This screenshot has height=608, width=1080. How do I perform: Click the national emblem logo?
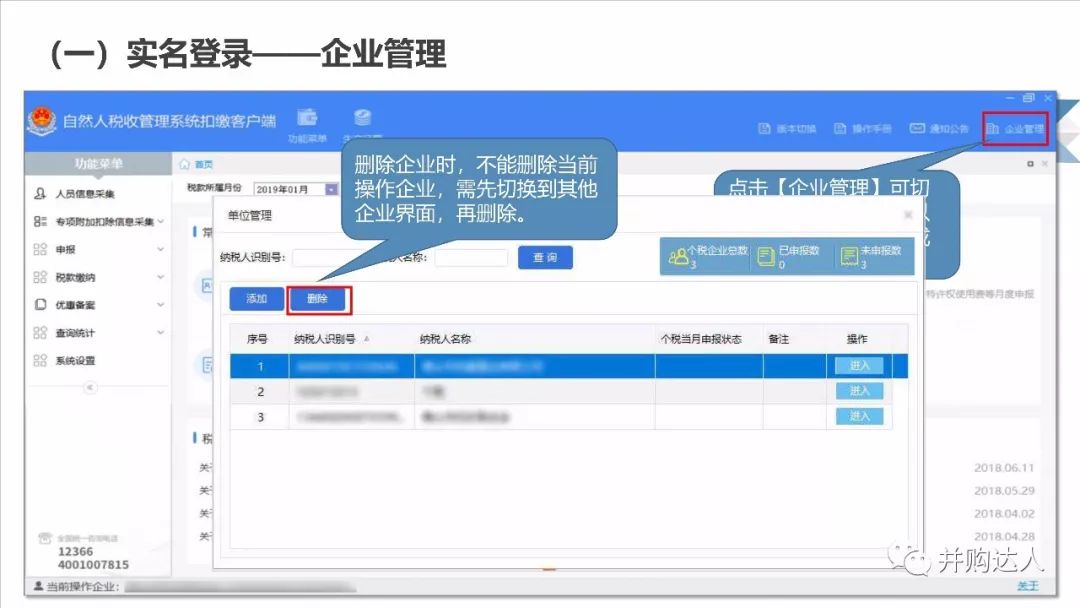pos(42,120)
